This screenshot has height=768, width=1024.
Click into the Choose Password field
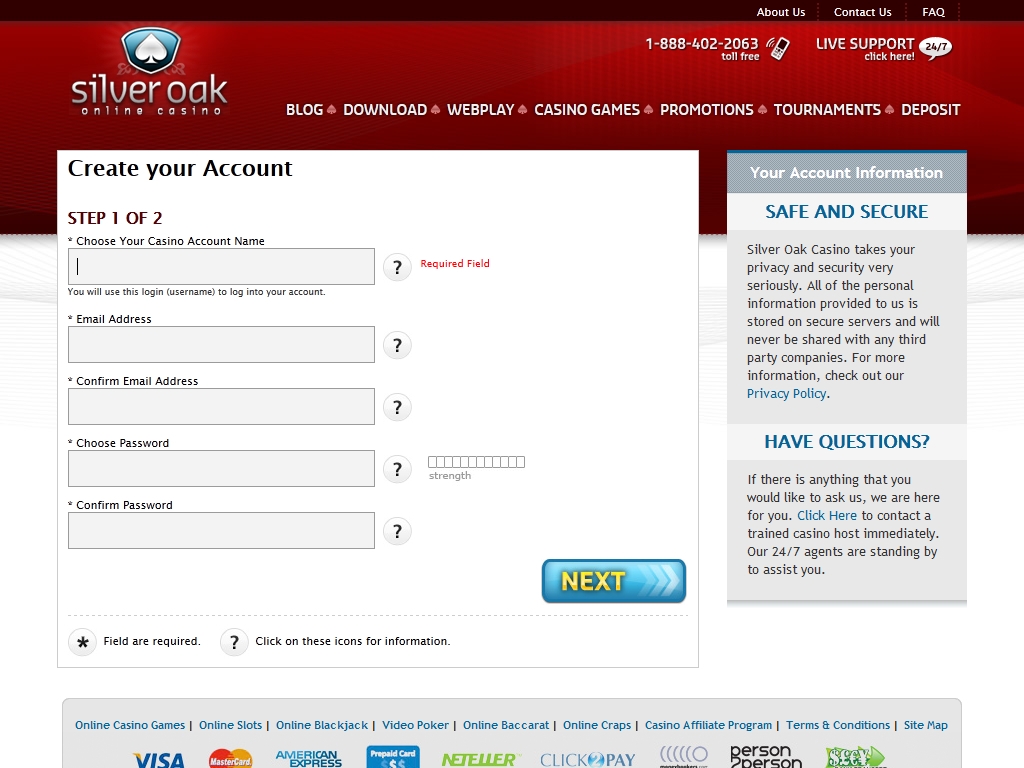(x=221, y=469)
